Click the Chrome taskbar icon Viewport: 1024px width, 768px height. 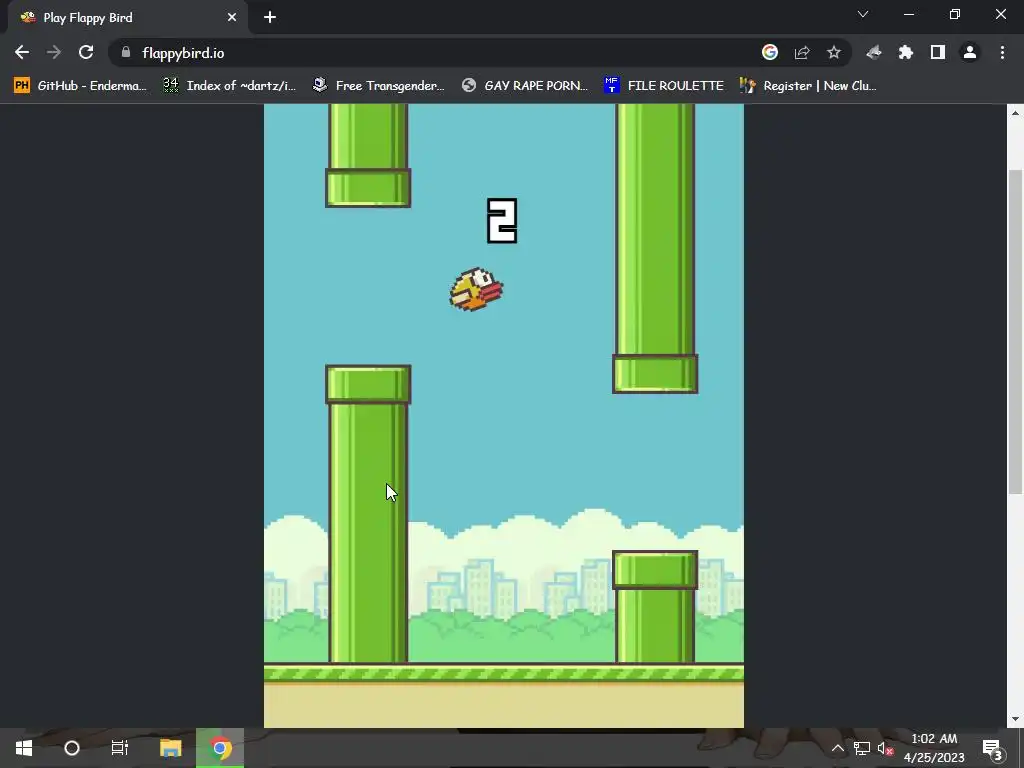coord(220,748)
